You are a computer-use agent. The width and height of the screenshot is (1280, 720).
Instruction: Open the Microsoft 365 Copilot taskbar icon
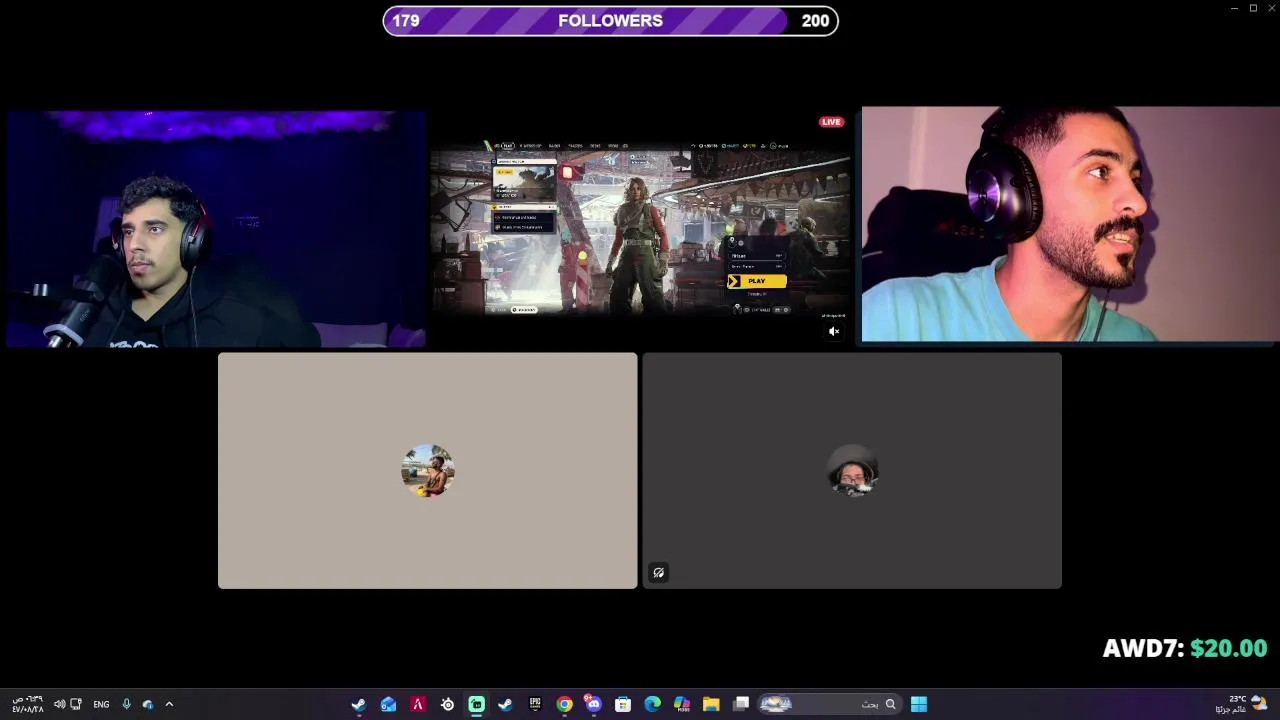click(x=682, y=705)
